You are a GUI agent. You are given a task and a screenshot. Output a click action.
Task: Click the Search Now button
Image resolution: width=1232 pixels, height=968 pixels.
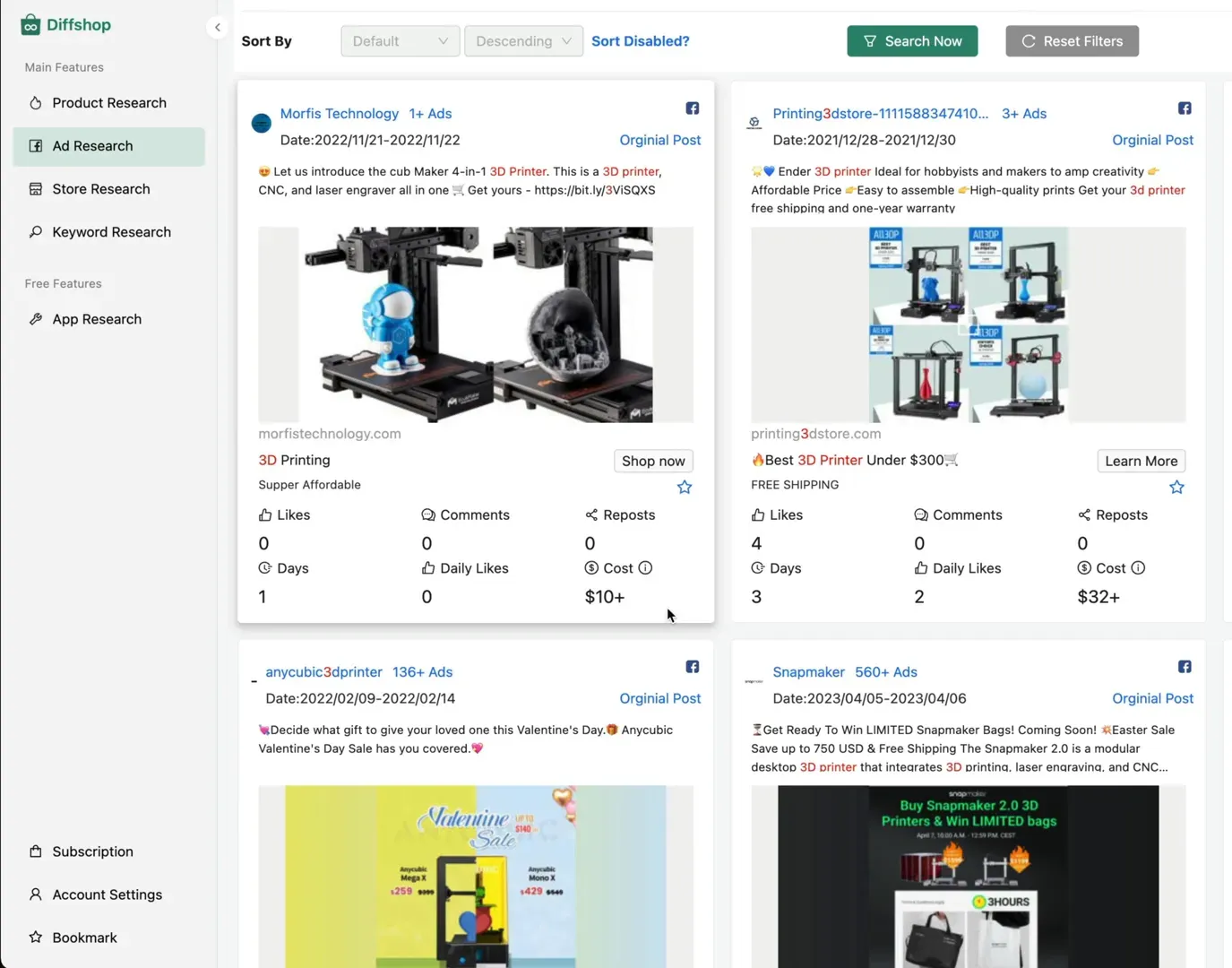tap(912, 41)
